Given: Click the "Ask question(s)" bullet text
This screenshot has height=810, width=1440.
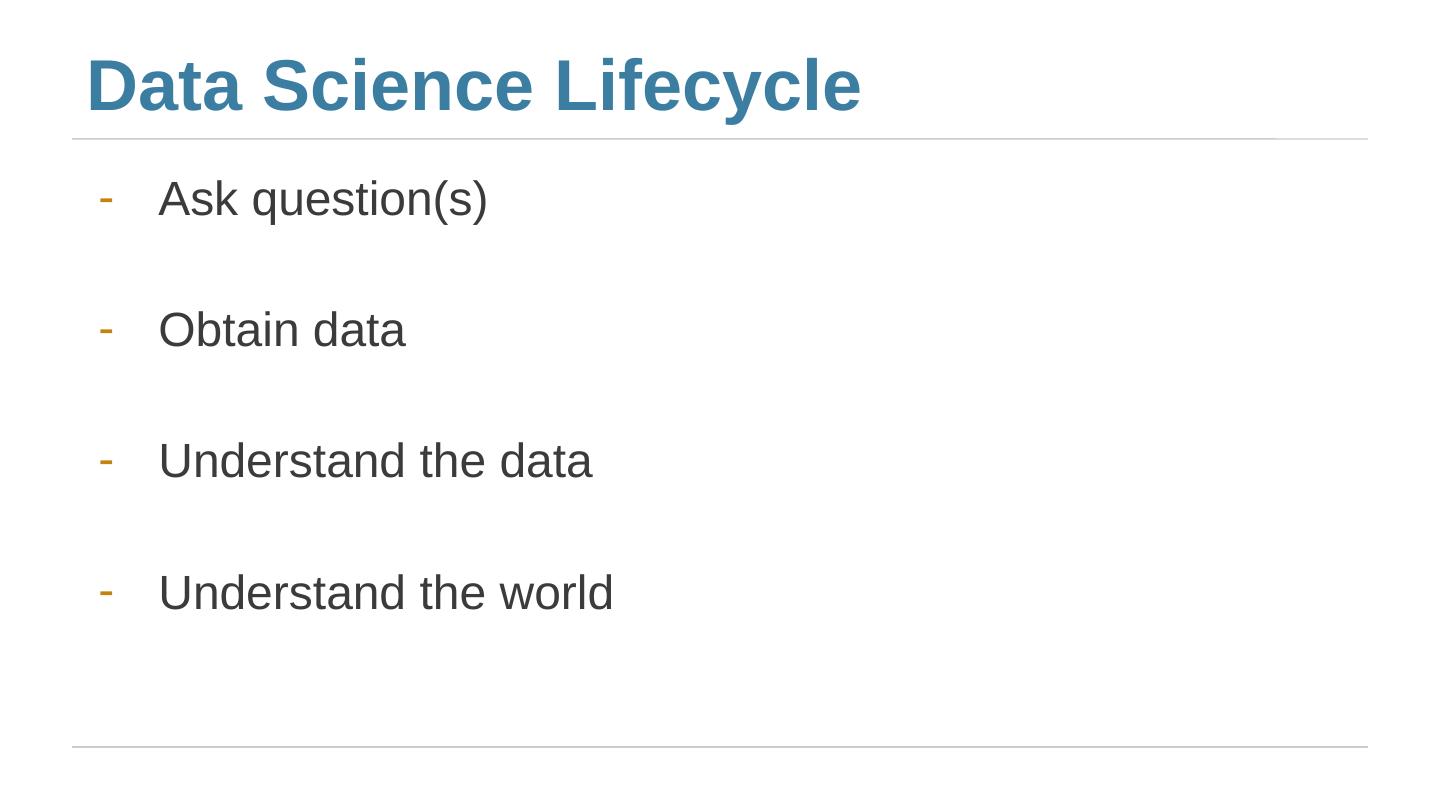Looking at the screenshot, I should tap(322, 199).
